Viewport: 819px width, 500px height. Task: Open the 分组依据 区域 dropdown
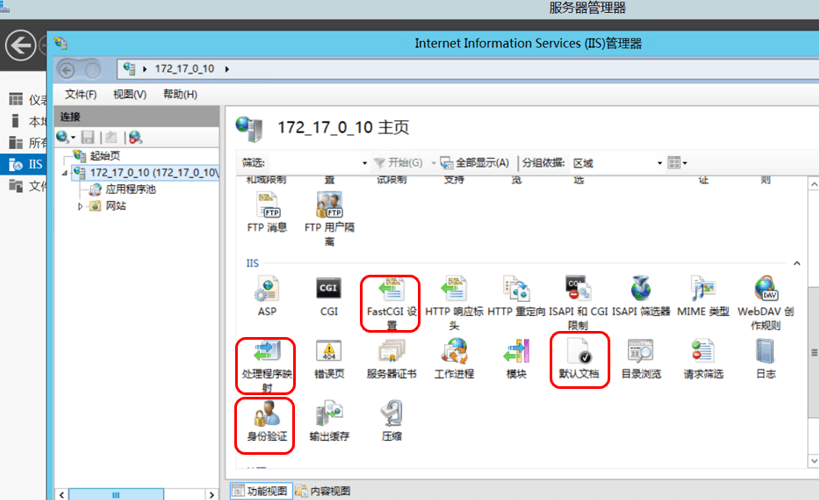(660, 164)
